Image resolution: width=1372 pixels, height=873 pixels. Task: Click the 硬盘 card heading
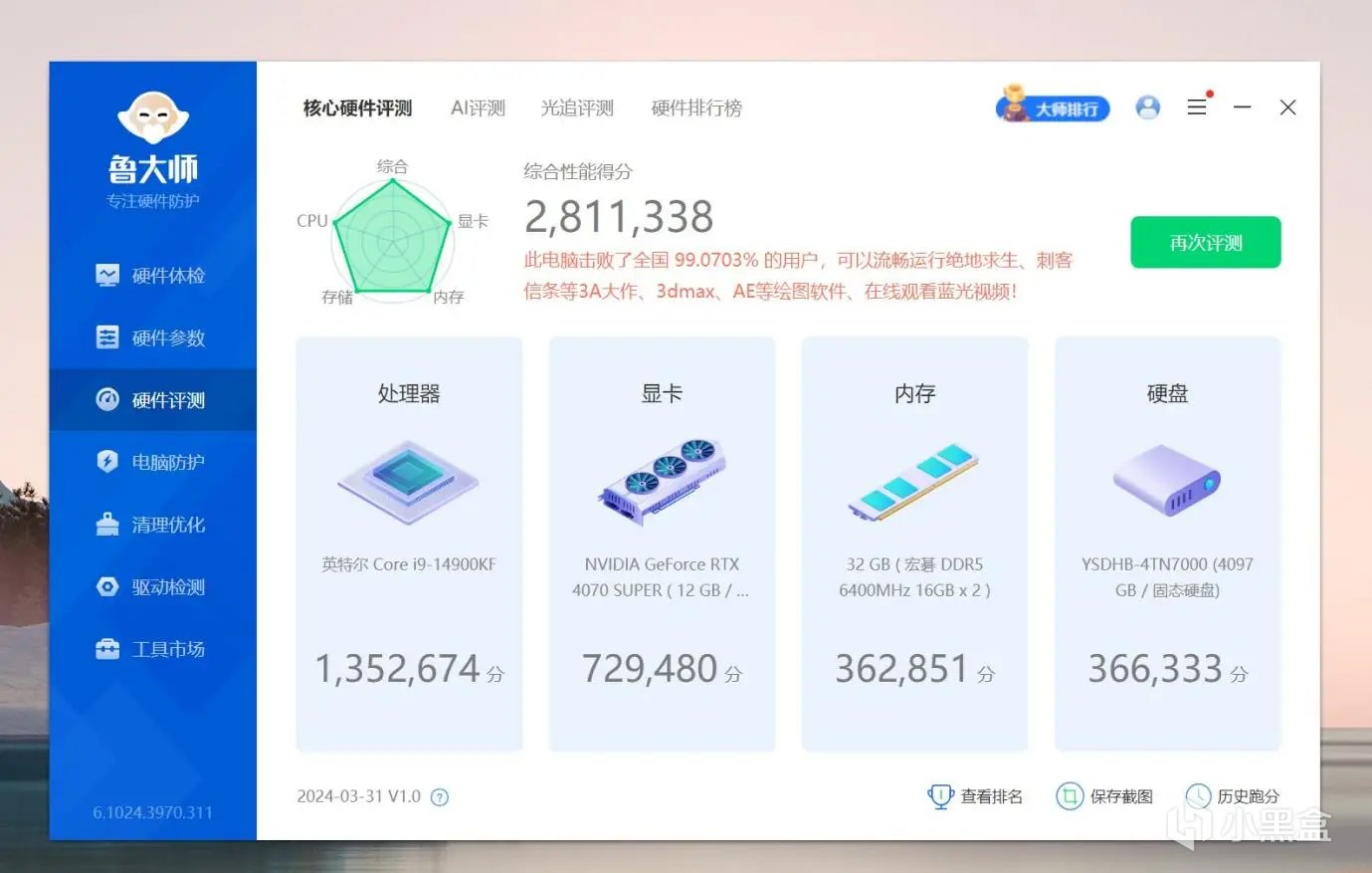(1167, 393)
